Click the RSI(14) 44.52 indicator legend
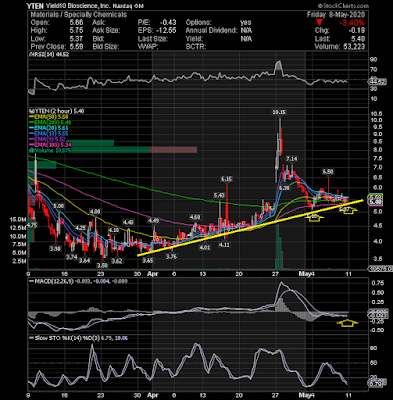The width and height of the screenshot is (393, 400). pyautogui.click(x=49, y=55)
